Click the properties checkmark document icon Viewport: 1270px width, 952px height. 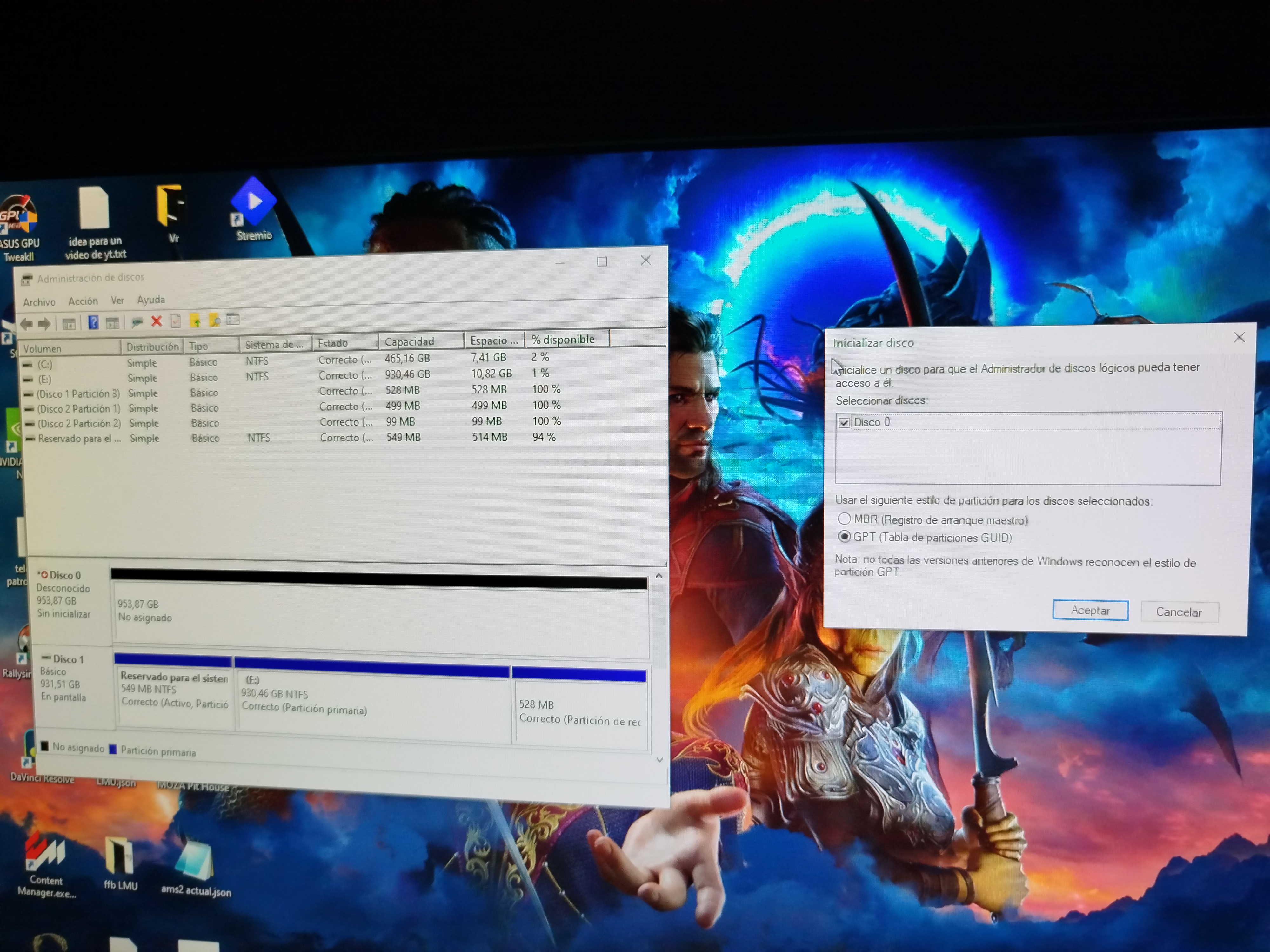point(176,321)
